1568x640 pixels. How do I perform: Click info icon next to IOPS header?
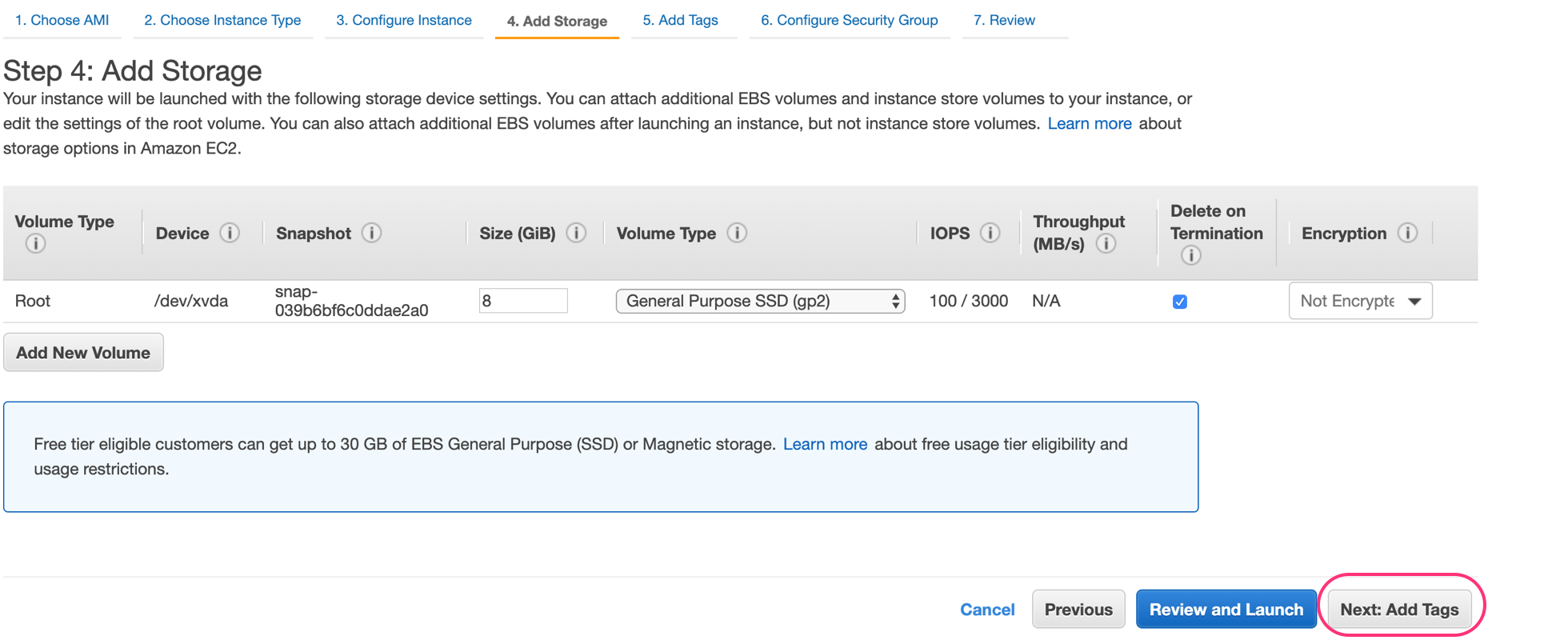tap(990, 233)
